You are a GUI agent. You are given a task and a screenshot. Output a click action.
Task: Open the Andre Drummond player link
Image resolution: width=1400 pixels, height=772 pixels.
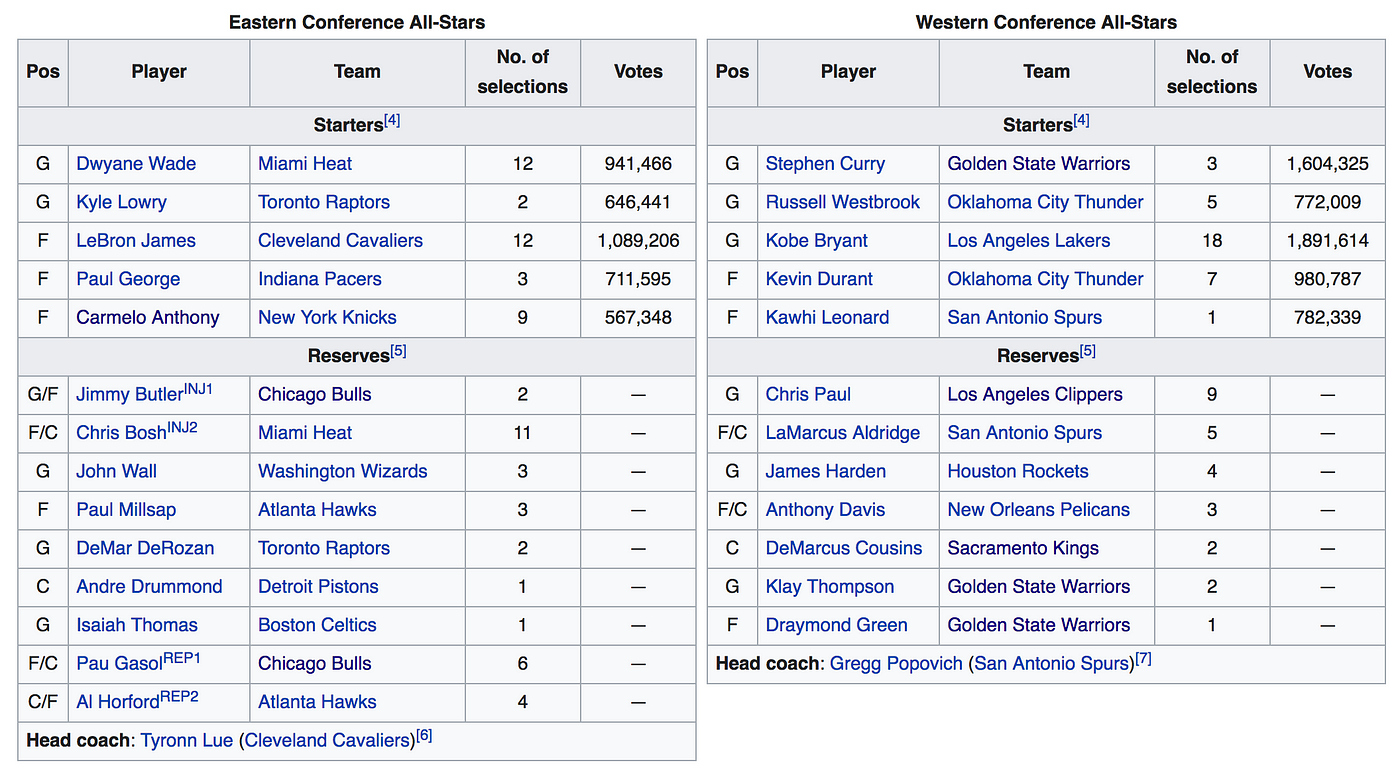click(149, 587)
